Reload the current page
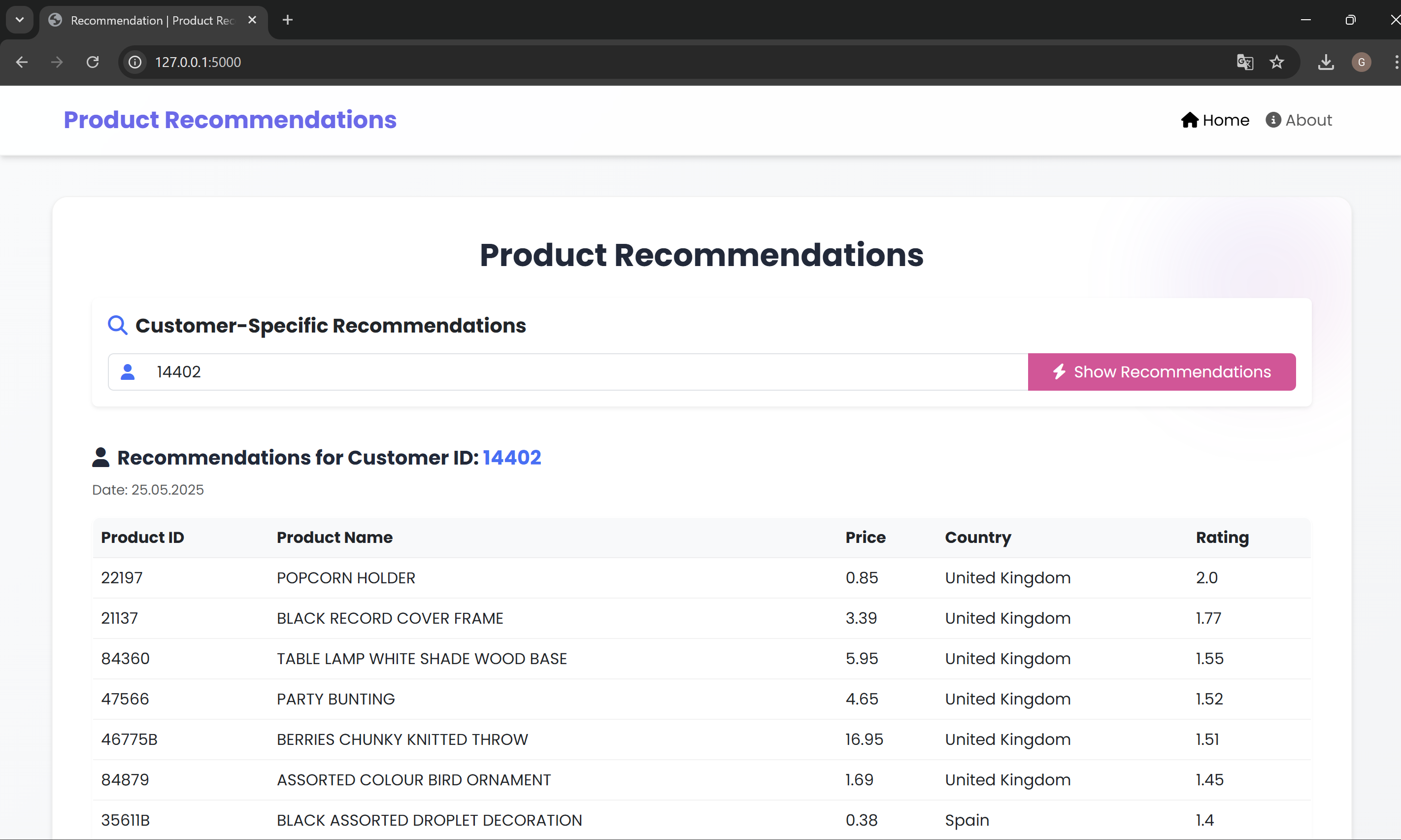 [92, 62]
